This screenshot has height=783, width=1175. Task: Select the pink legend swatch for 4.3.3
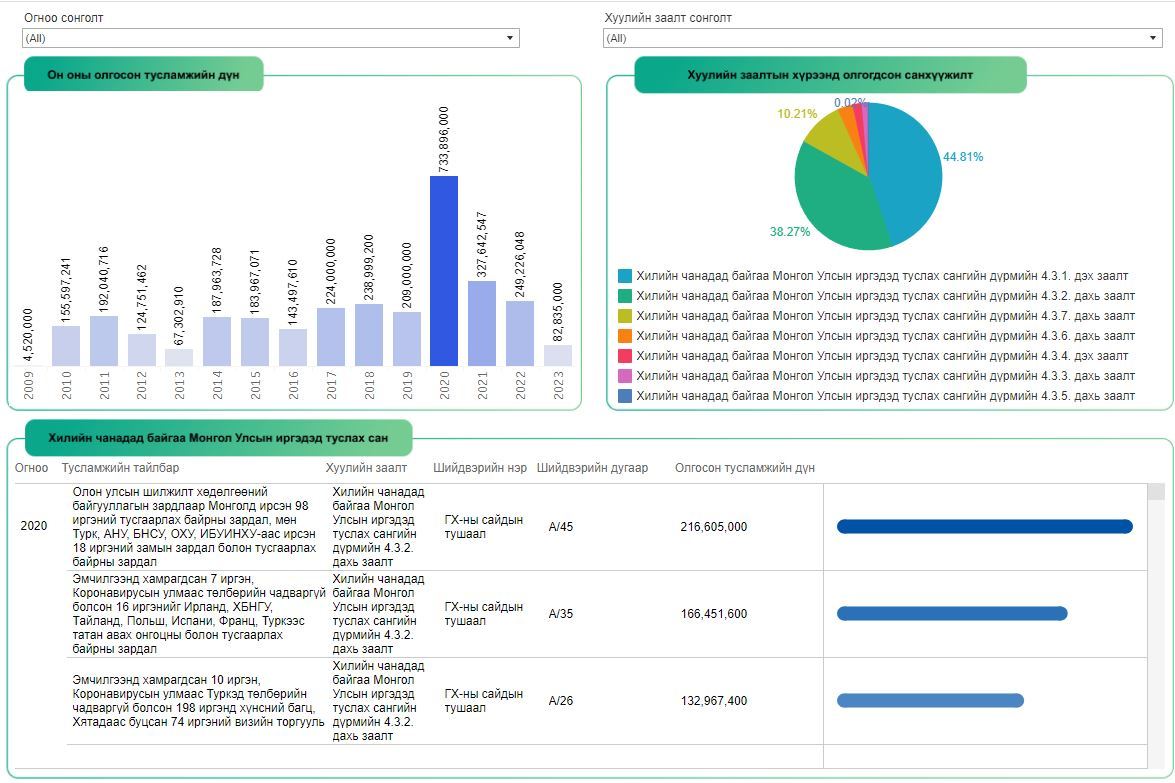[x=625, y=376]
